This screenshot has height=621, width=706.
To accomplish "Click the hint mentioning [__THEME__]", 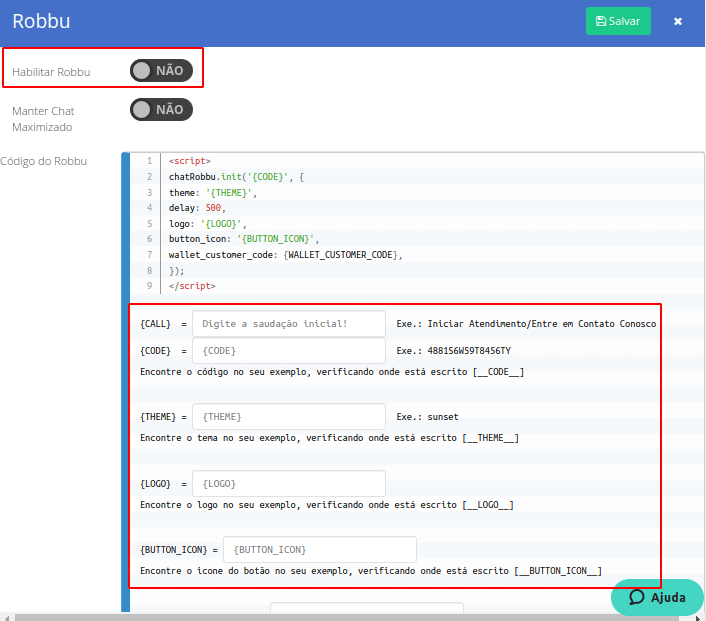I will tap(329, 438).
